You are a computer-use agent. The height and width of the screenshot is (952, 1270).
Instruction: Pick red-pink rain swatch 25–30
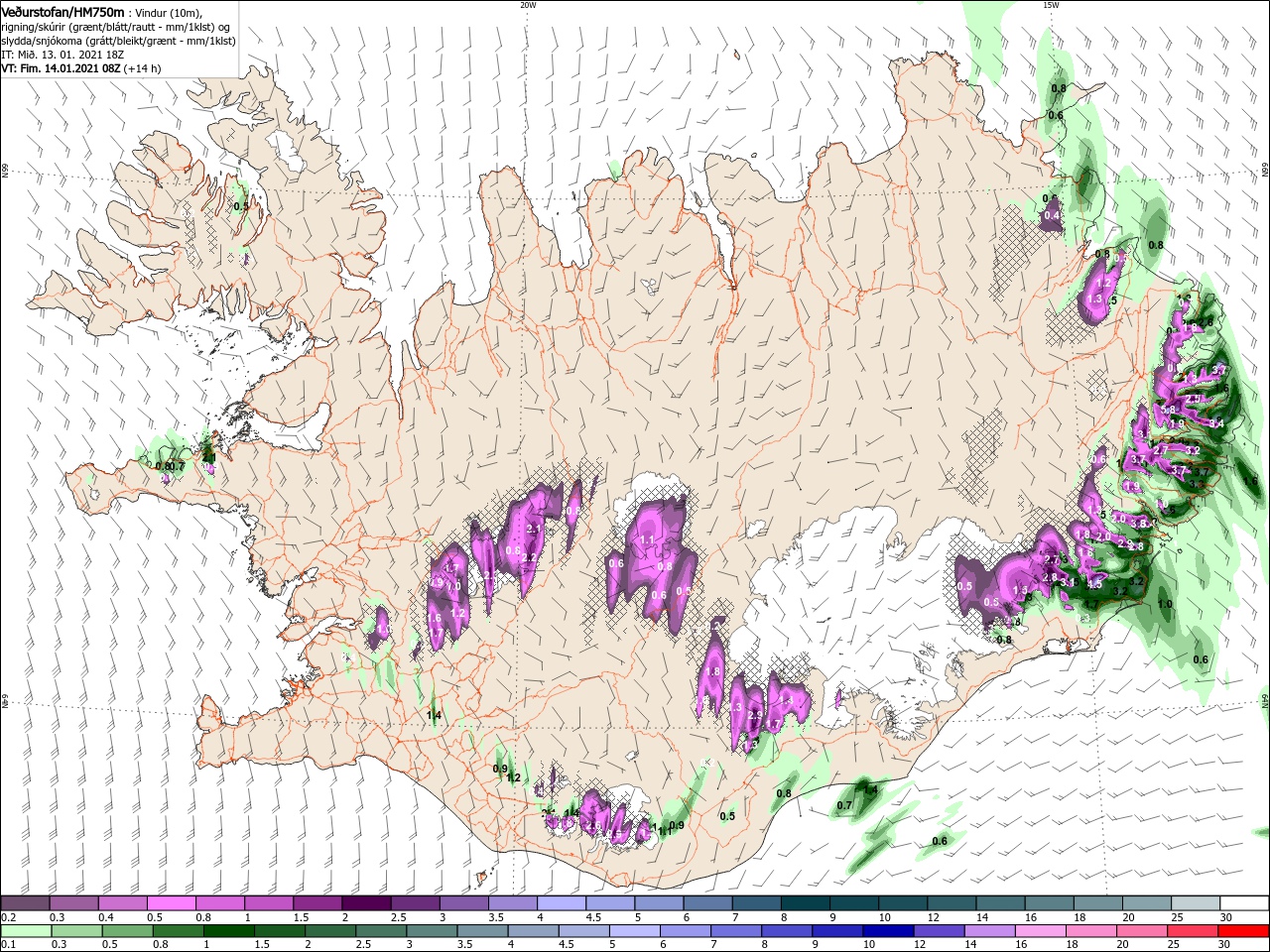pyautogui.click(x=1193, y=931)
